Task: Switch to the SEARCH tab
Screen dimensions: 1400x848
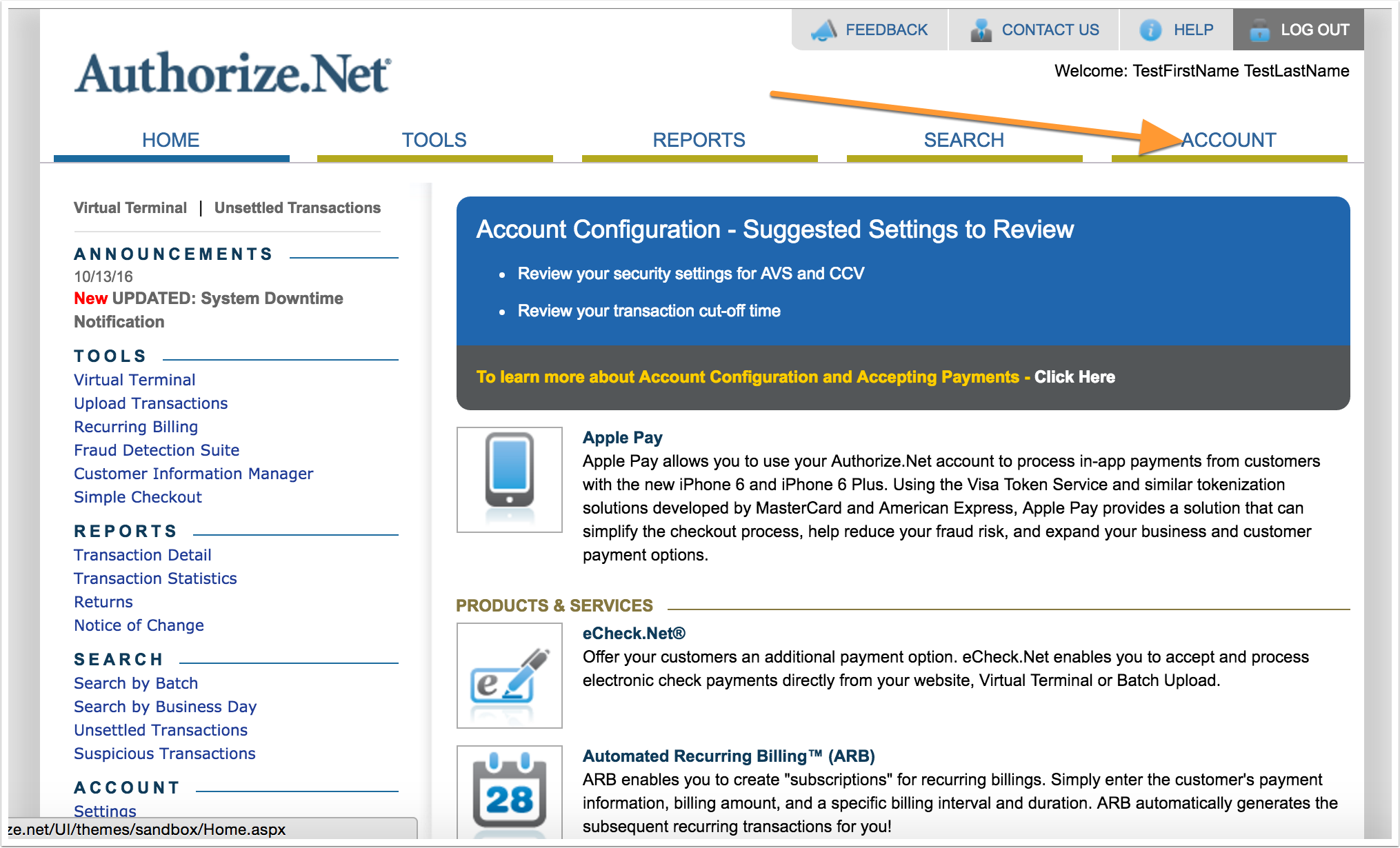Action: click(964, 140)
